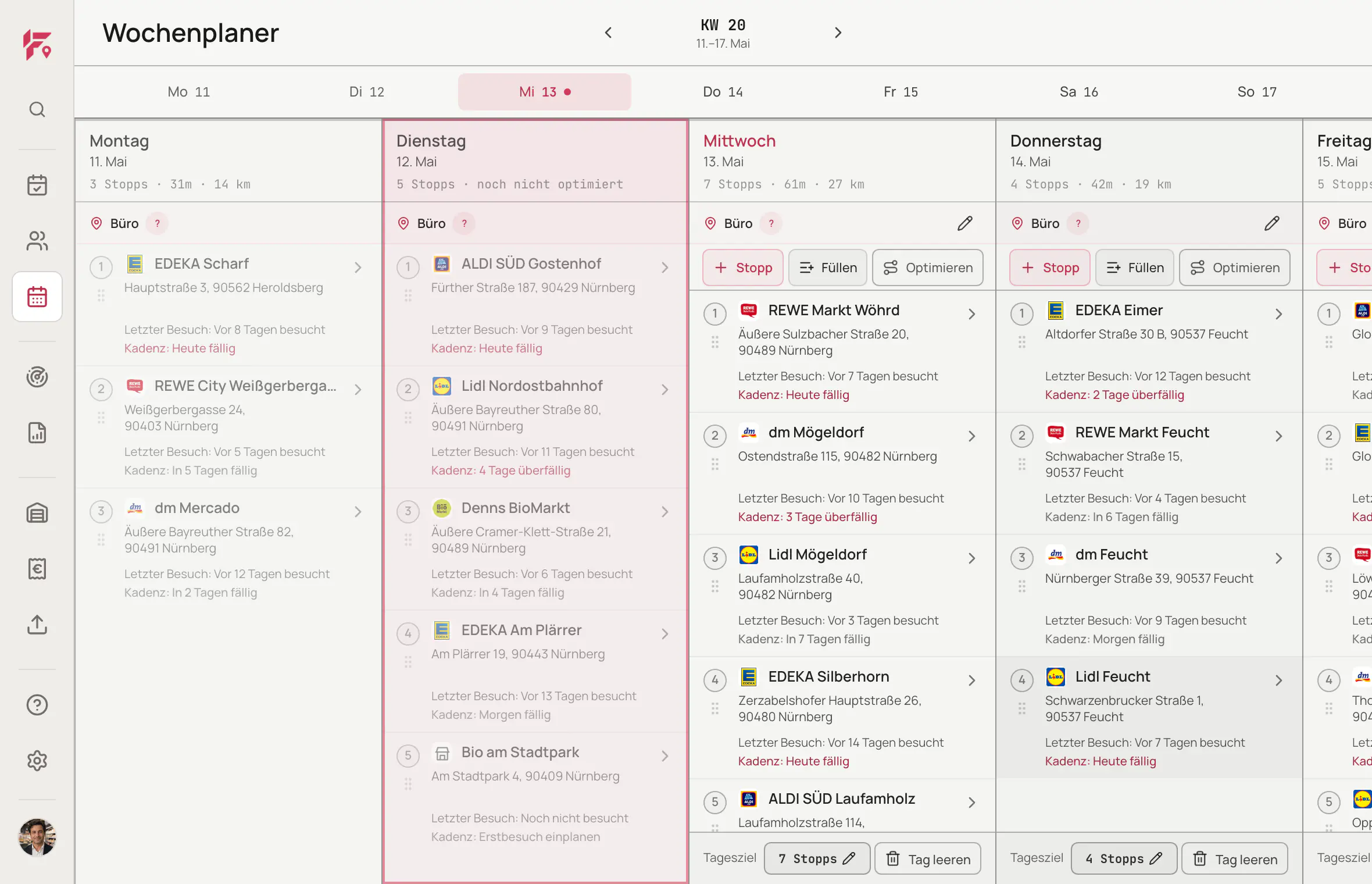Image resolution: width=1372 pixels, height=884 pixels.
Task: Open the contacts people icon in sidebar
Action: point(37,240)
